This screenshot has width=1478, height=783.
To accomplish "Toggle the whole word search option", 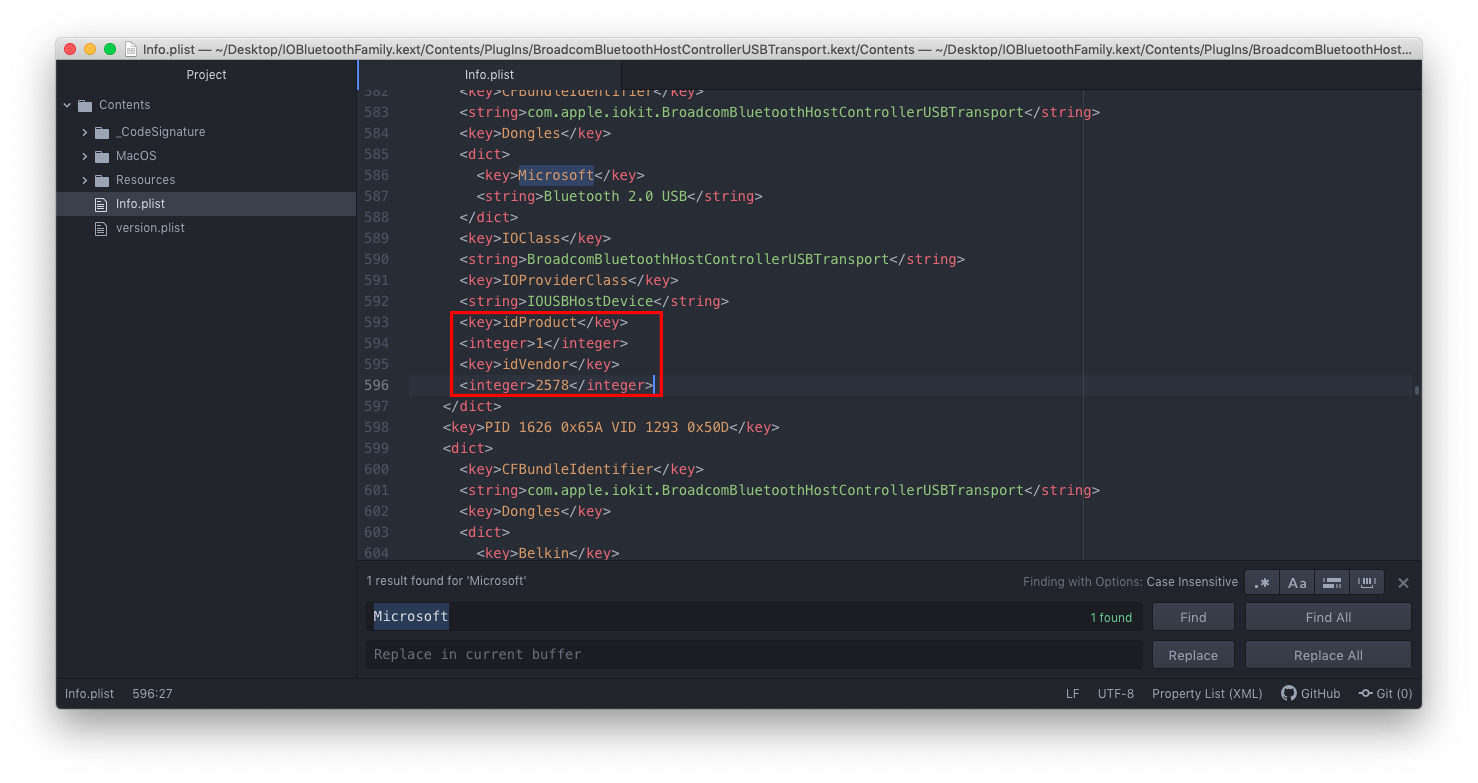I will (x=1366, y=583).
